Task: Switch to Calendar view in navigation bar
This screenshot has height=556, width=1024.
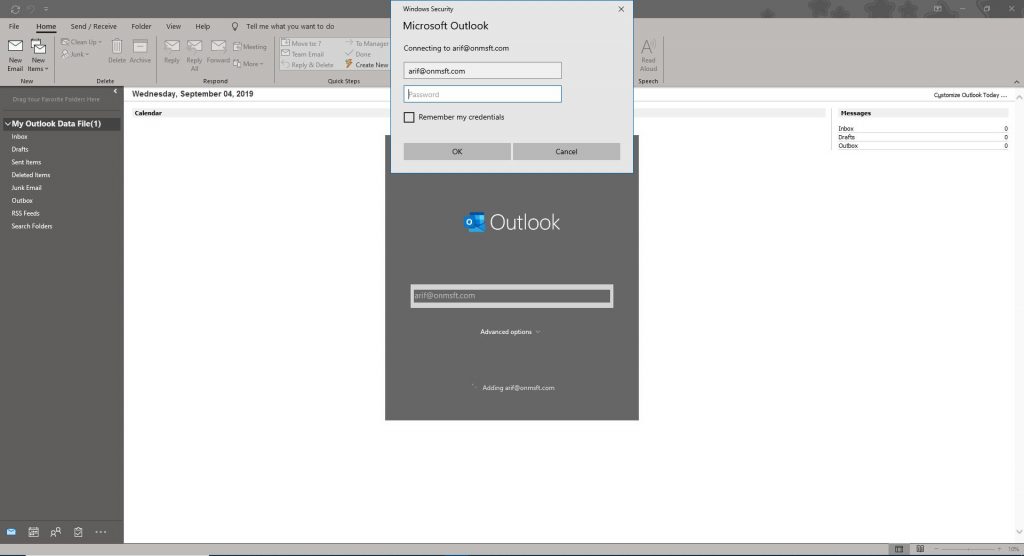Action: (x=33, y=532)
